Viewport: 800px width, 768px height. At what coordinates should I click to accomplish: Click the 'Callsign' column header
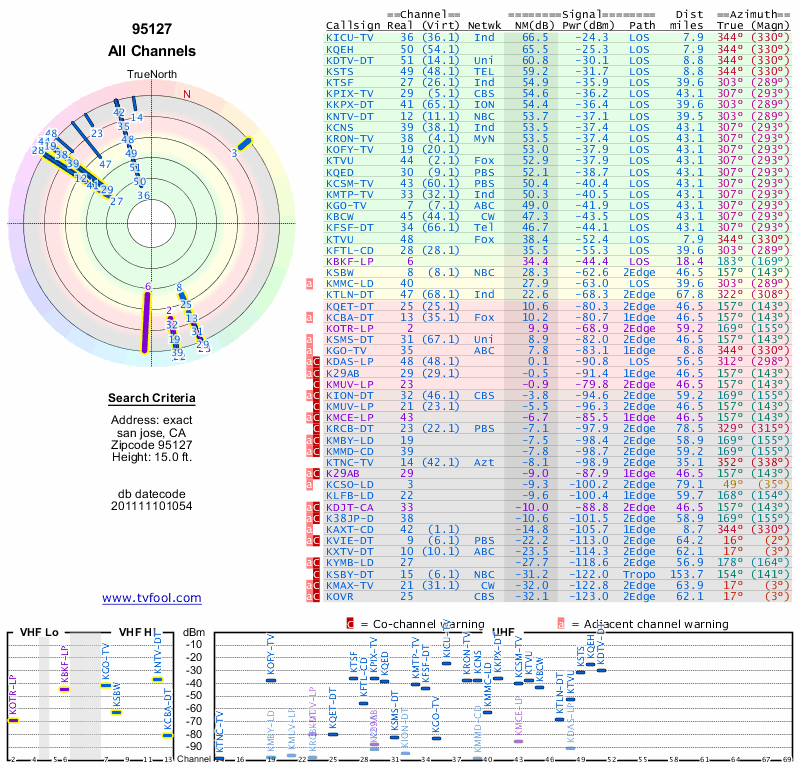tap(353, 26)
